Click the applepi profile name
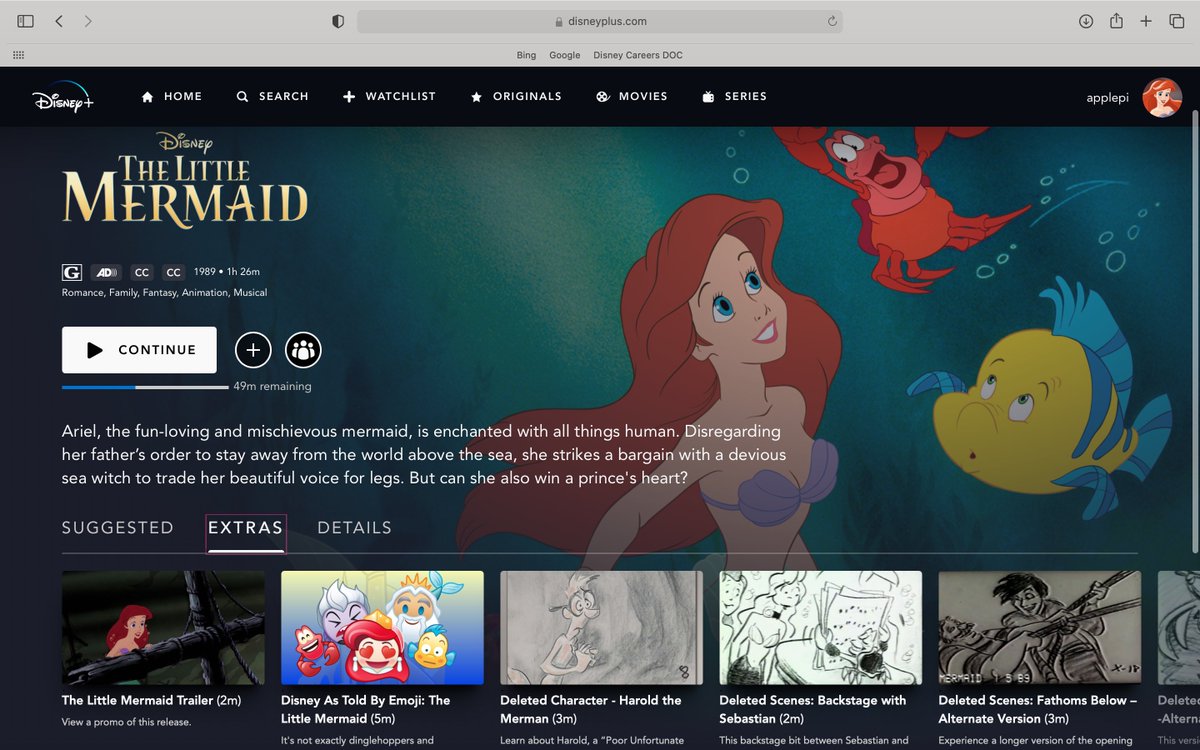The height and width of the screenshot is (750, 1200). 1110,97
